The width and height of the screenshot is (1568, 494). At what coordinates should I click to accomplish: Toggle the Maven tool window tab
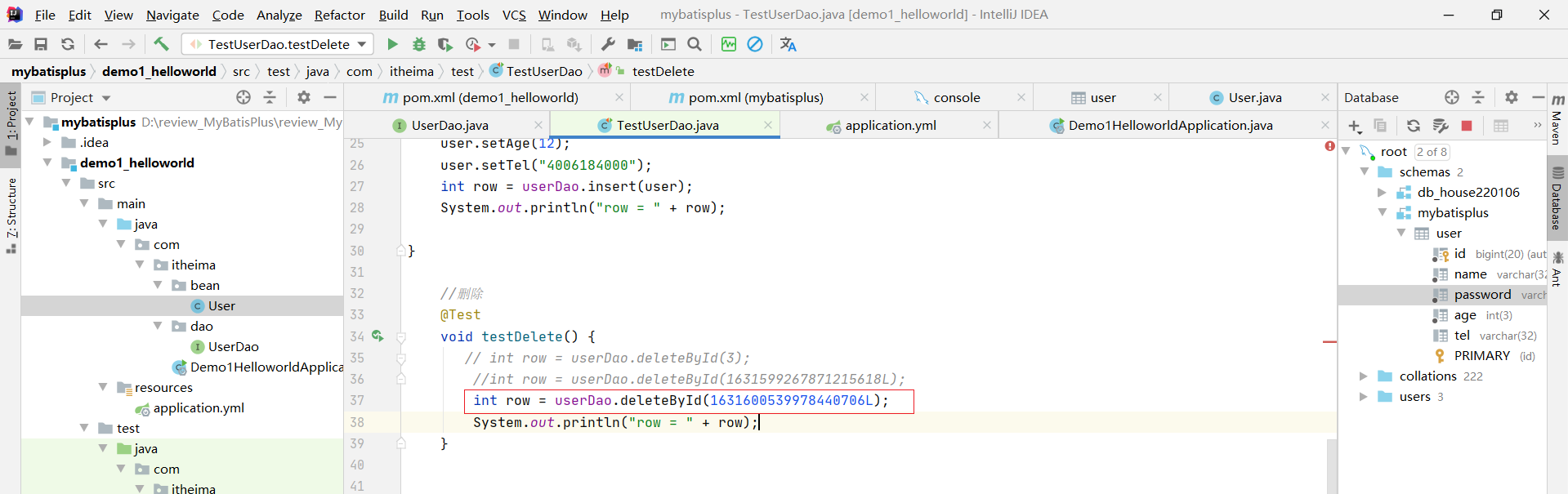[x=1557, y=120]
